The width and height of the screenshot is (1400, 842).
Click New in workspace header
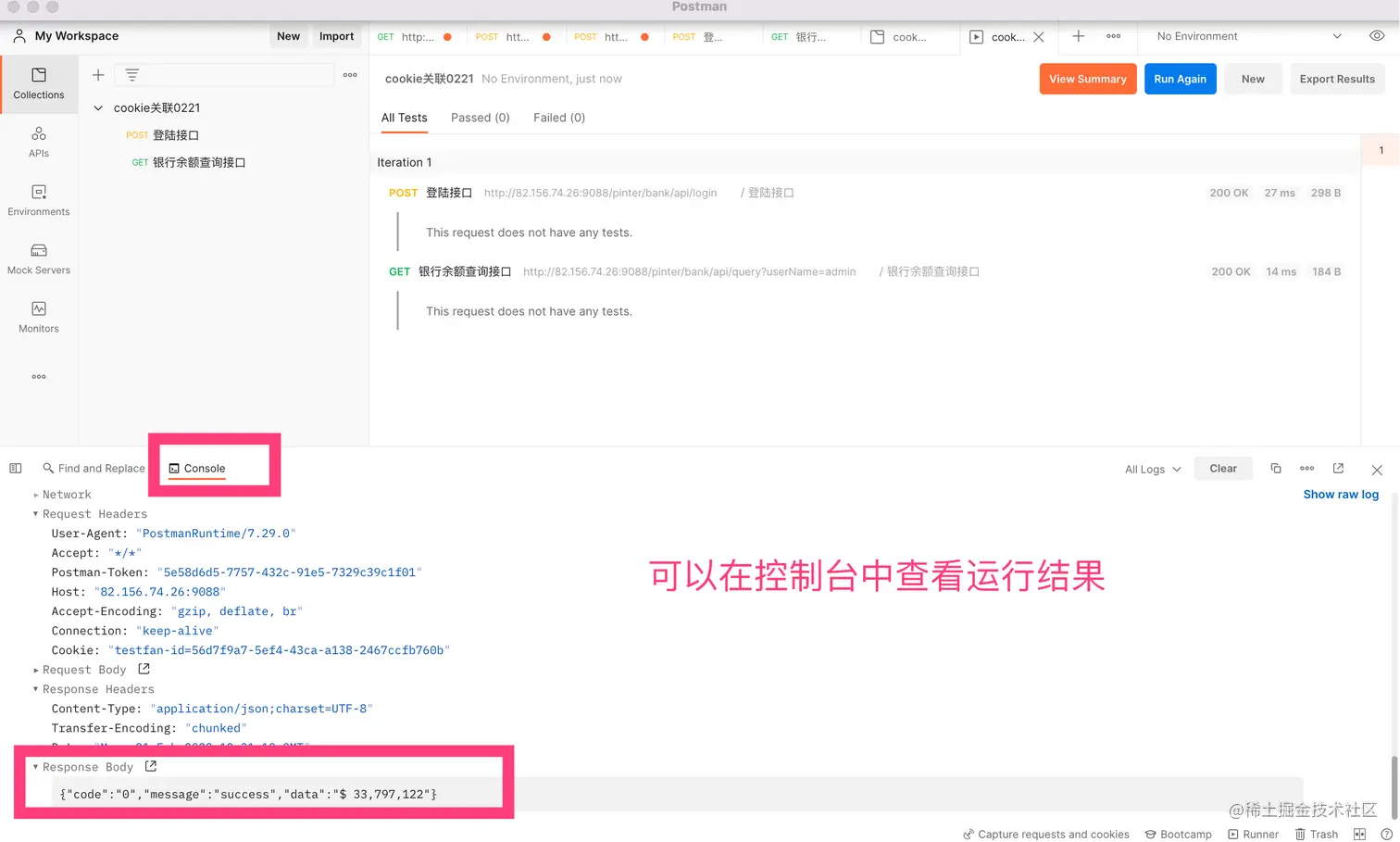(x=289, y=36)
